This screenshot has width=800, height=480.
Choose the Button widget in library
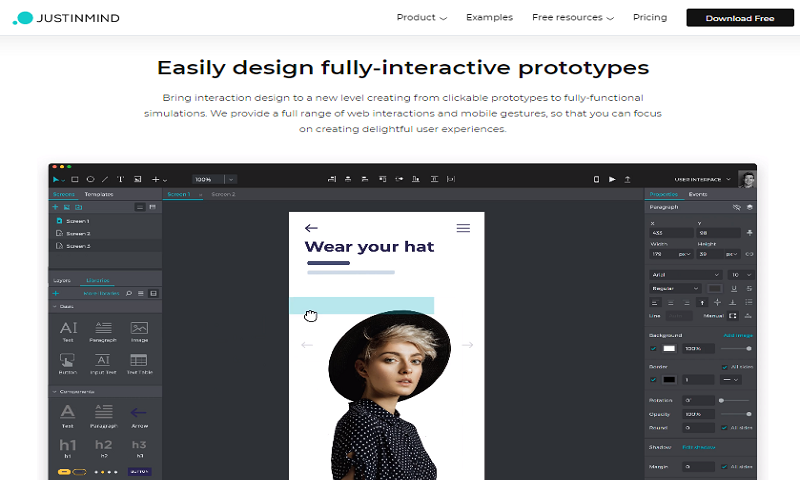(x=68, y=363)
